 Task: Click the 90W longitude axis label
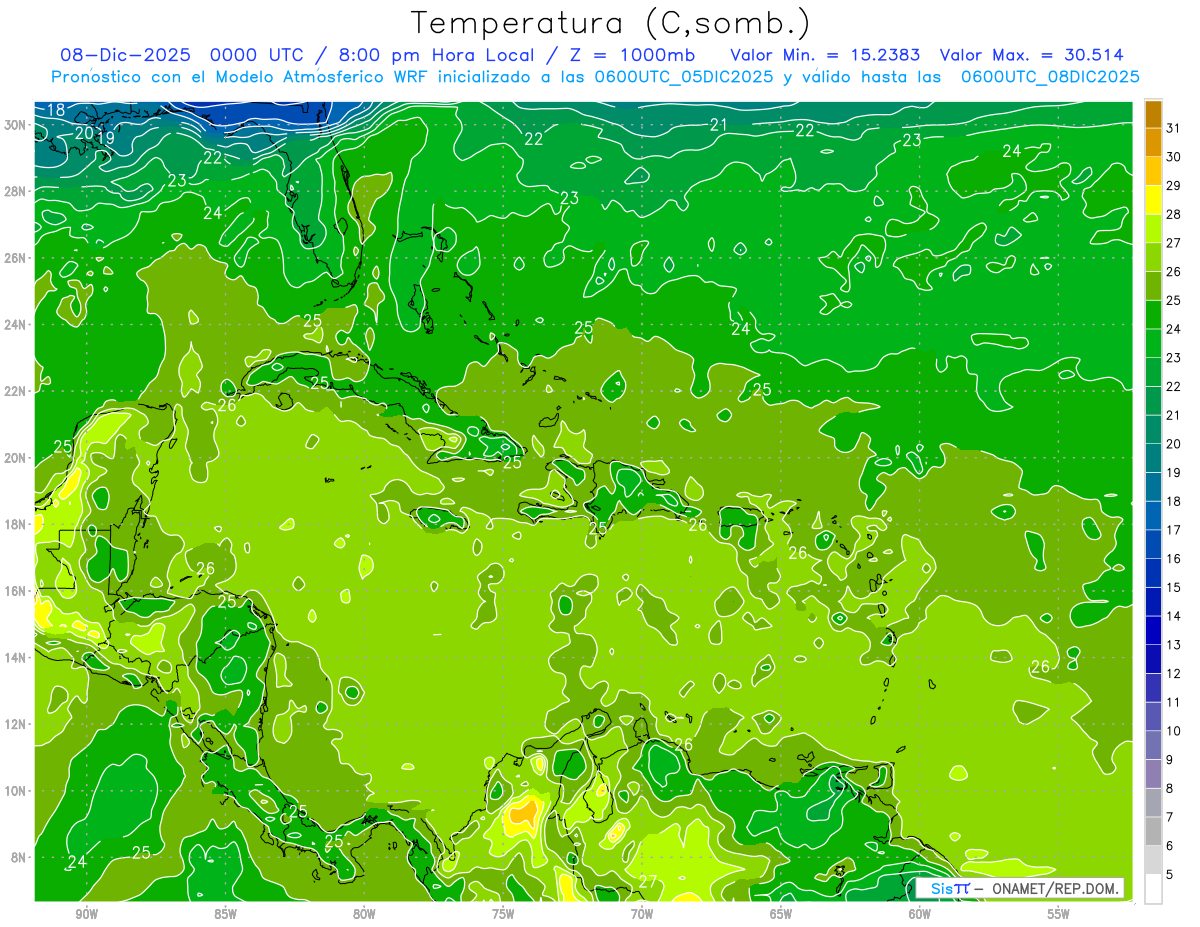(86, 913)
